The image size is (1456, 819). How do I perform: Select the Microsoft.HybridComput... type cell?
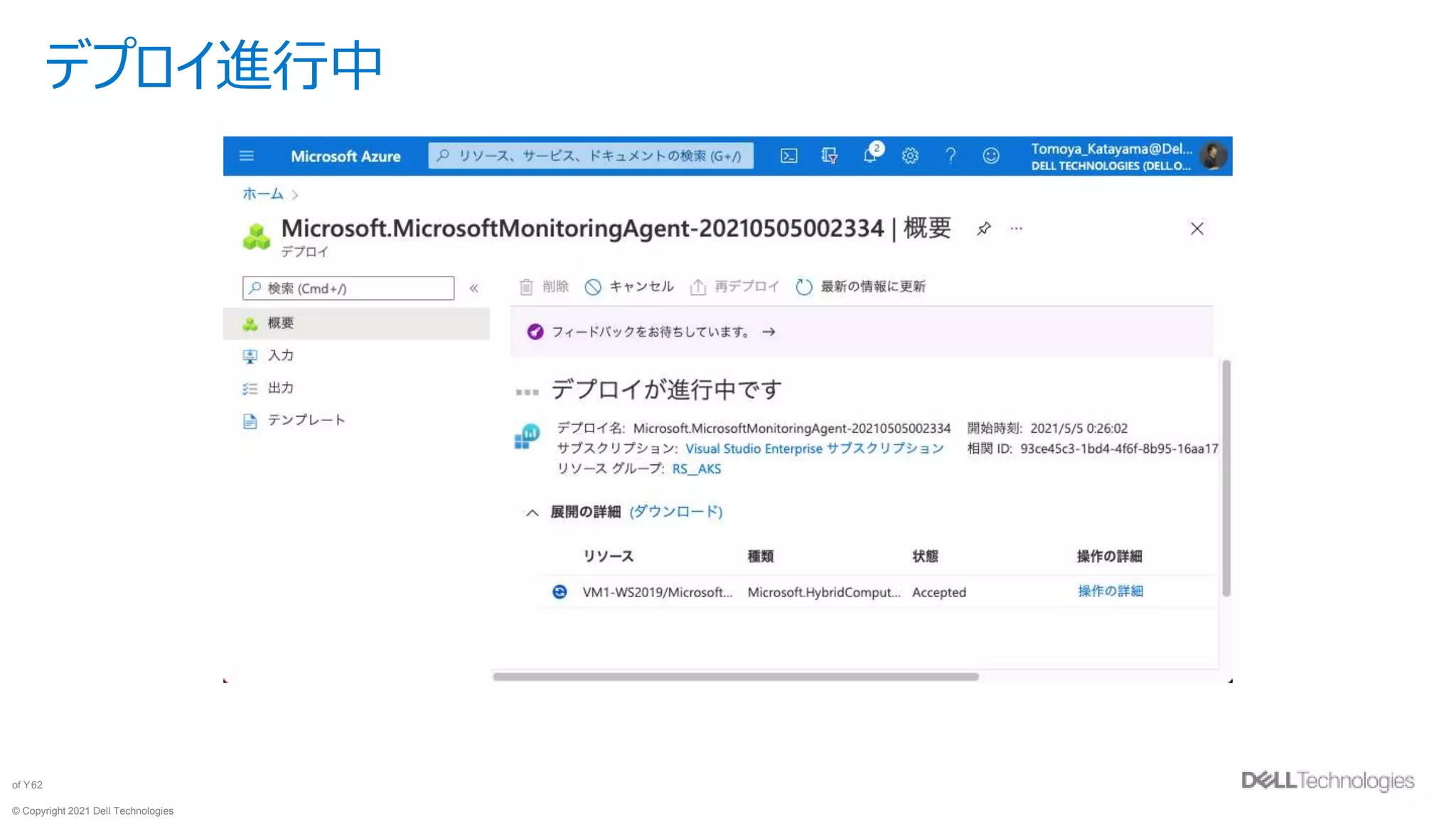coord(823,592)
